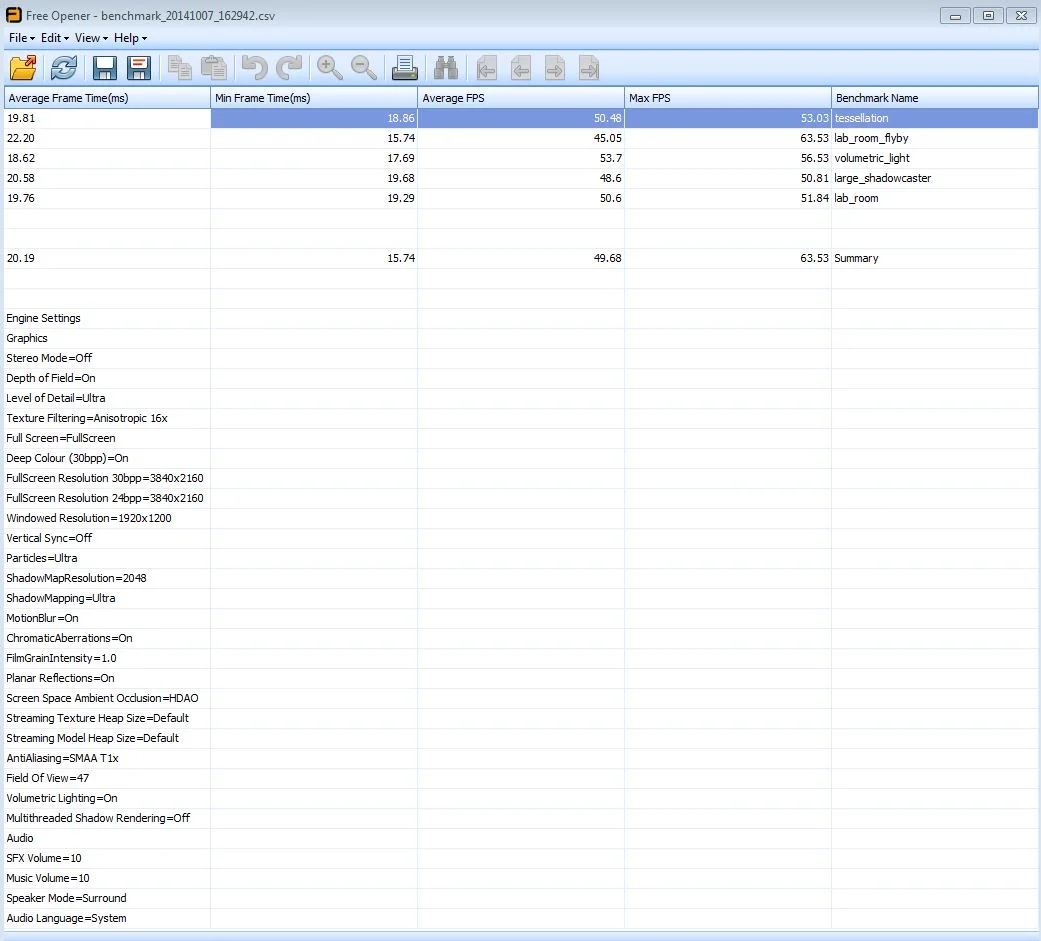Click Average Frame Time(ms) column header
Viewport: 1041px width, 941px height.
(x=108, y=98)
